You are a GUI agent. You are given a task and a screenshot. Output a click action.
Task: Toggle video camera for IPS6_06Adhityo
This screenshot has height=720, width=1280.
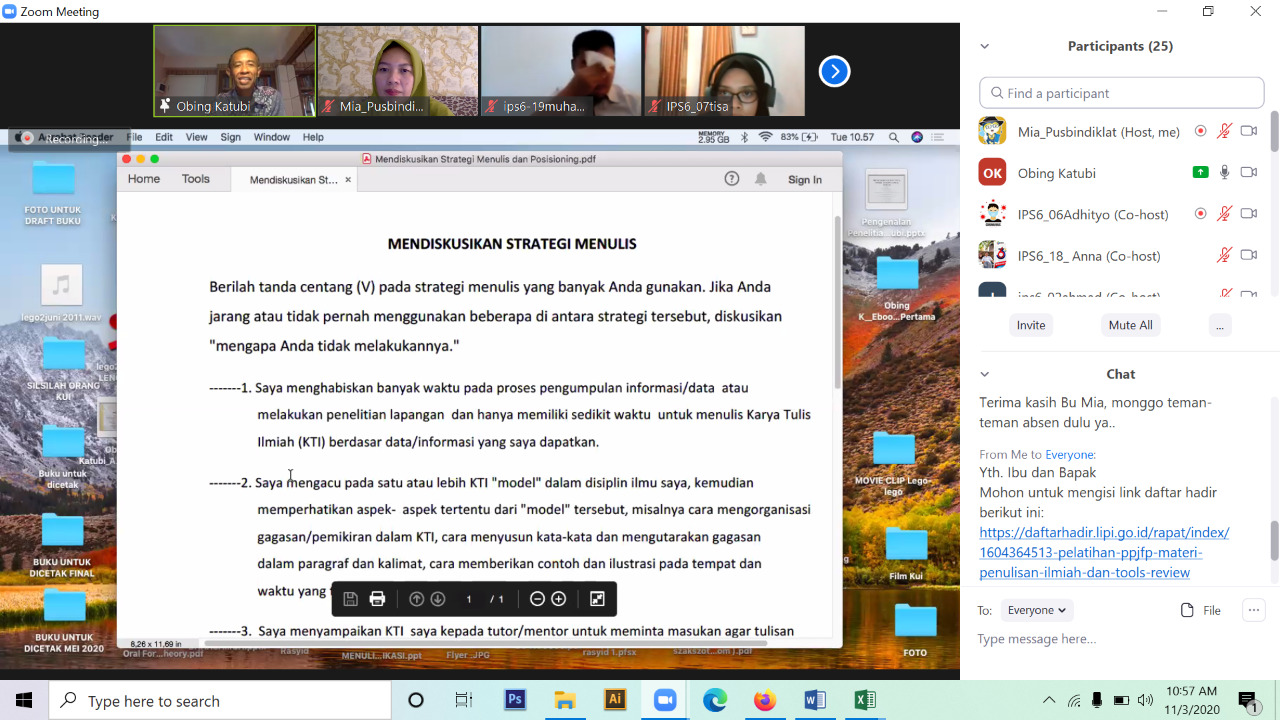point(1248,214)
